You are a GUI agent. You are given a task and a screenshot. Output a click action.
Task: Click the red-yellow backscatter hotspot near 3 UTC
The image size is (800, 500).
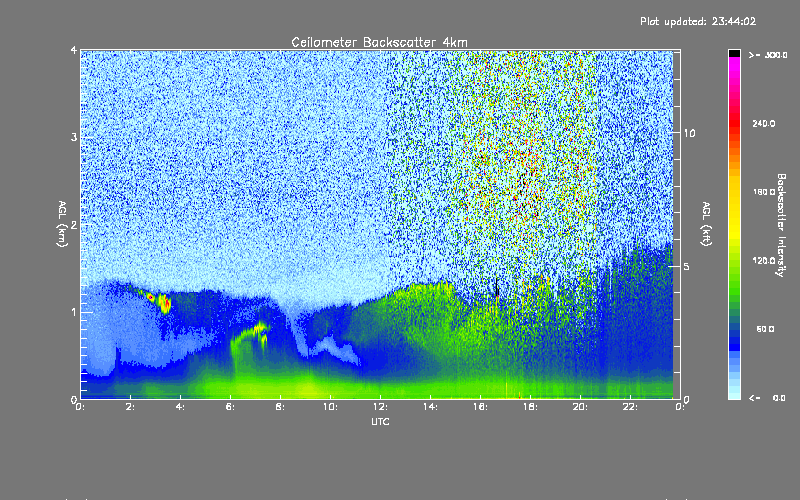click(x=164, y=303)
